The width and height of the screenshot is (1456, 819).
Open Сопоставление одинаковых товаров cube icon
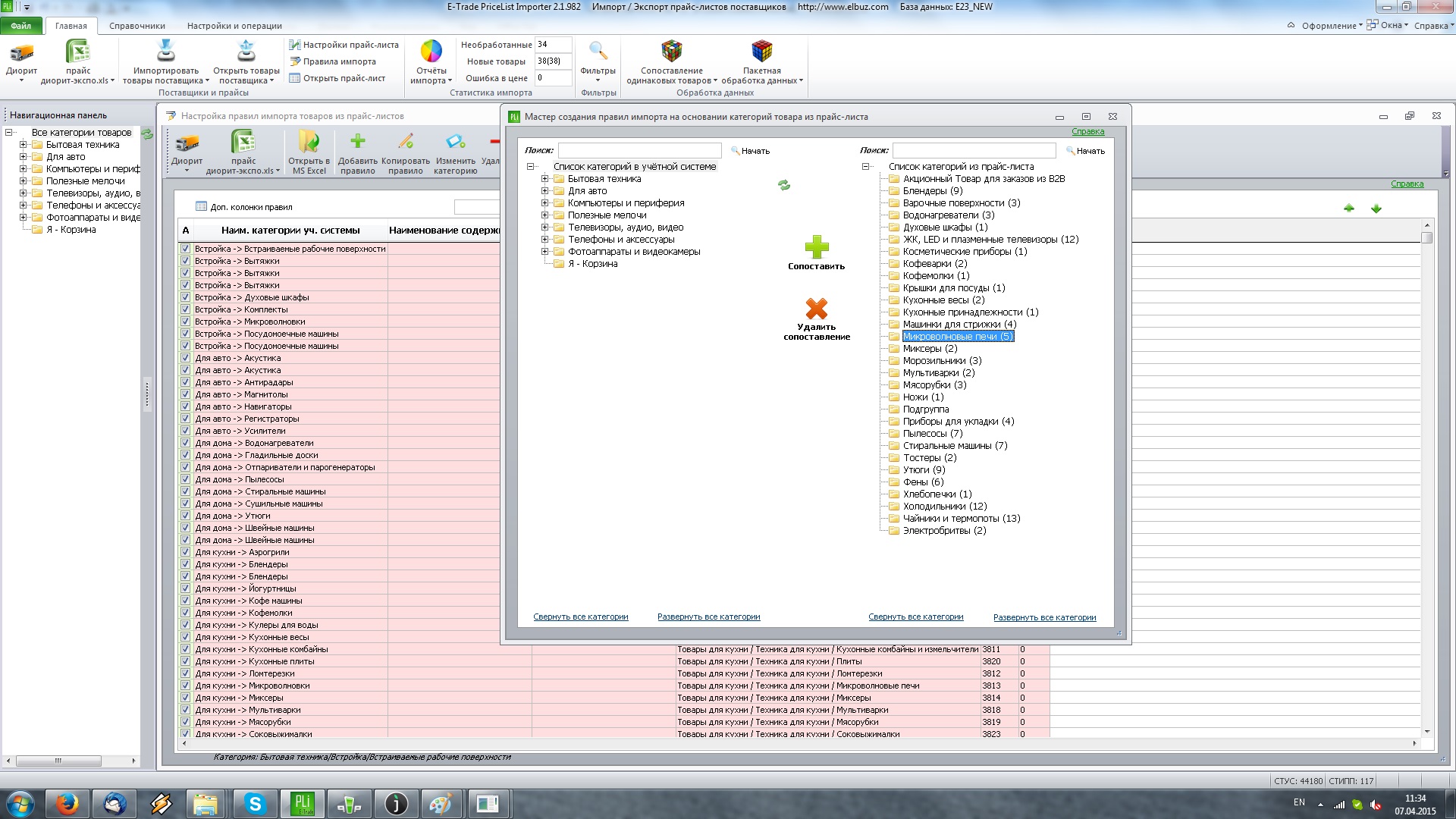pyautogui.click(x=671, y=52)
